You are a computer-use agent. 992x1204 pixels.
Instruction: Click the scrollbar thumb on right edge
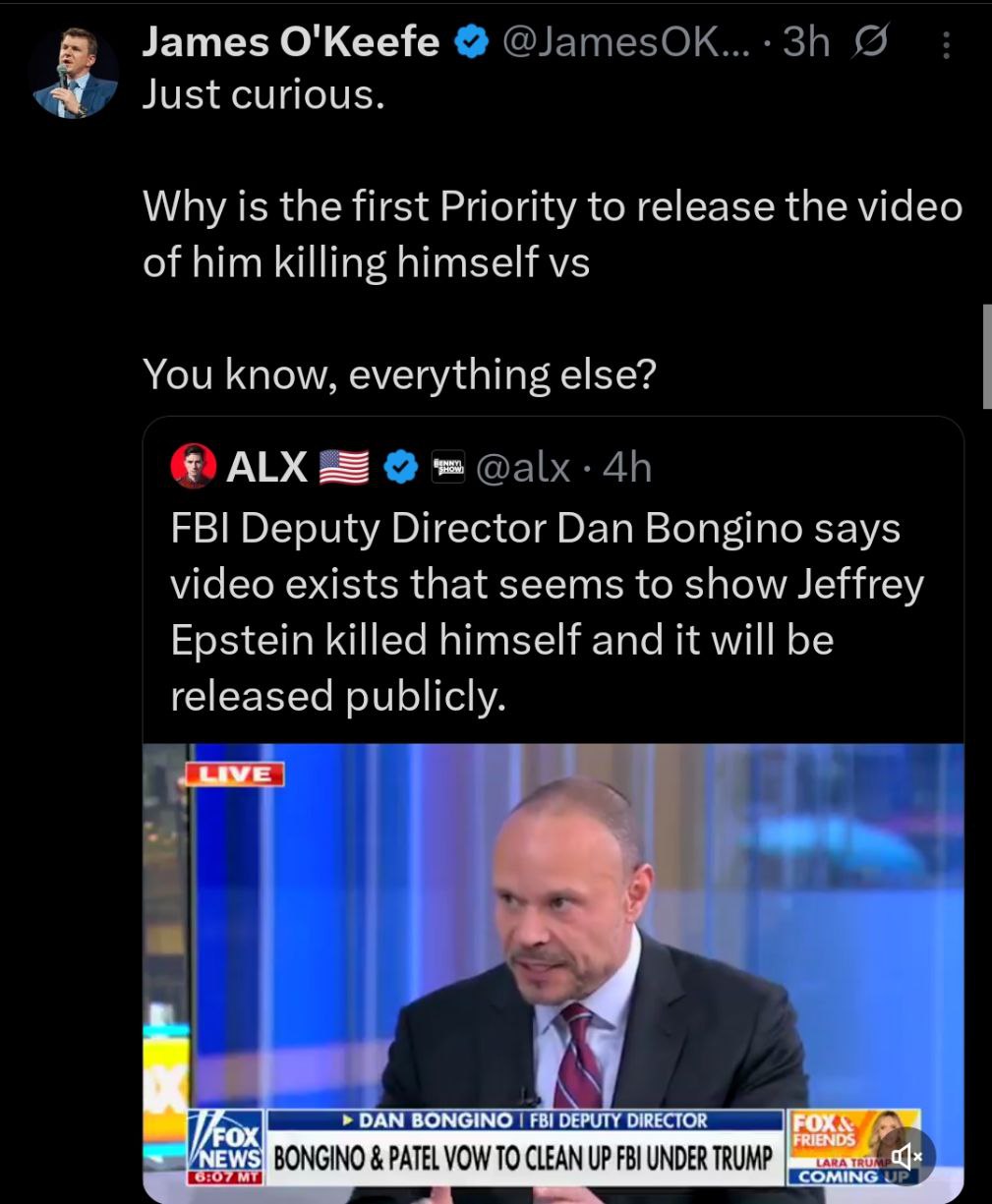click(987, 356)
